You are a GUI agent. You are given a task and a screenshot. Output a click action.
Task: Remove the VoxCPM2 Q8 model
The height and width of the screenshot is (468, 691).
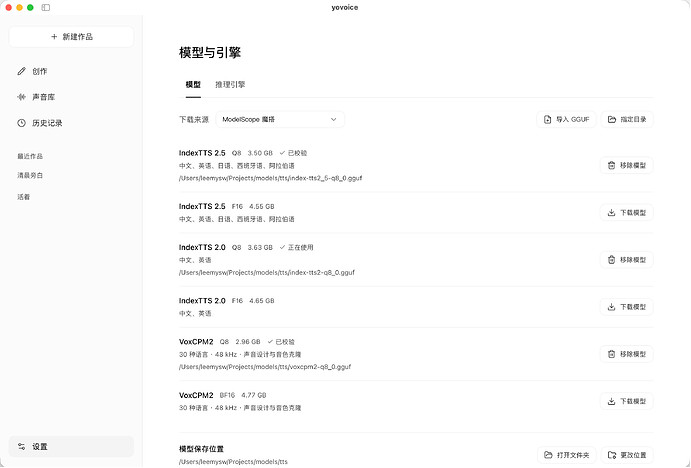tap(627, 354)
